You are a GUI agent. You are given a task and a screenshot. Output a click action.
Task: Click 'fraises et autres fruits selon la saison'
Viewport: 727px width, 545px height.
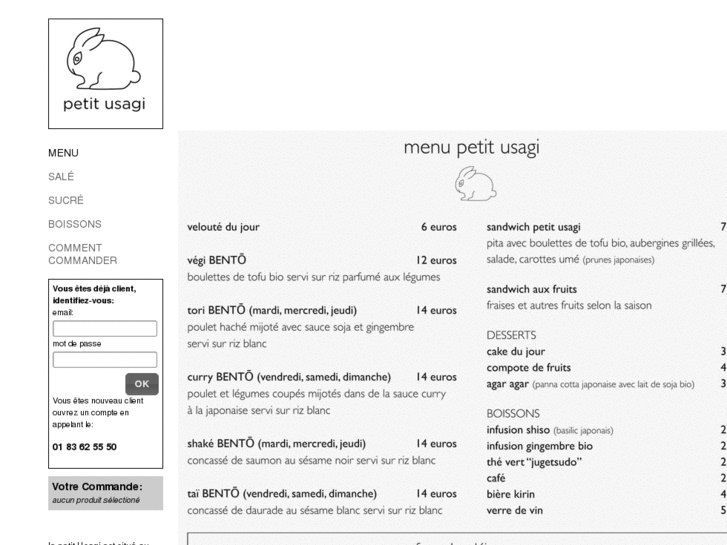click(569, 306)
